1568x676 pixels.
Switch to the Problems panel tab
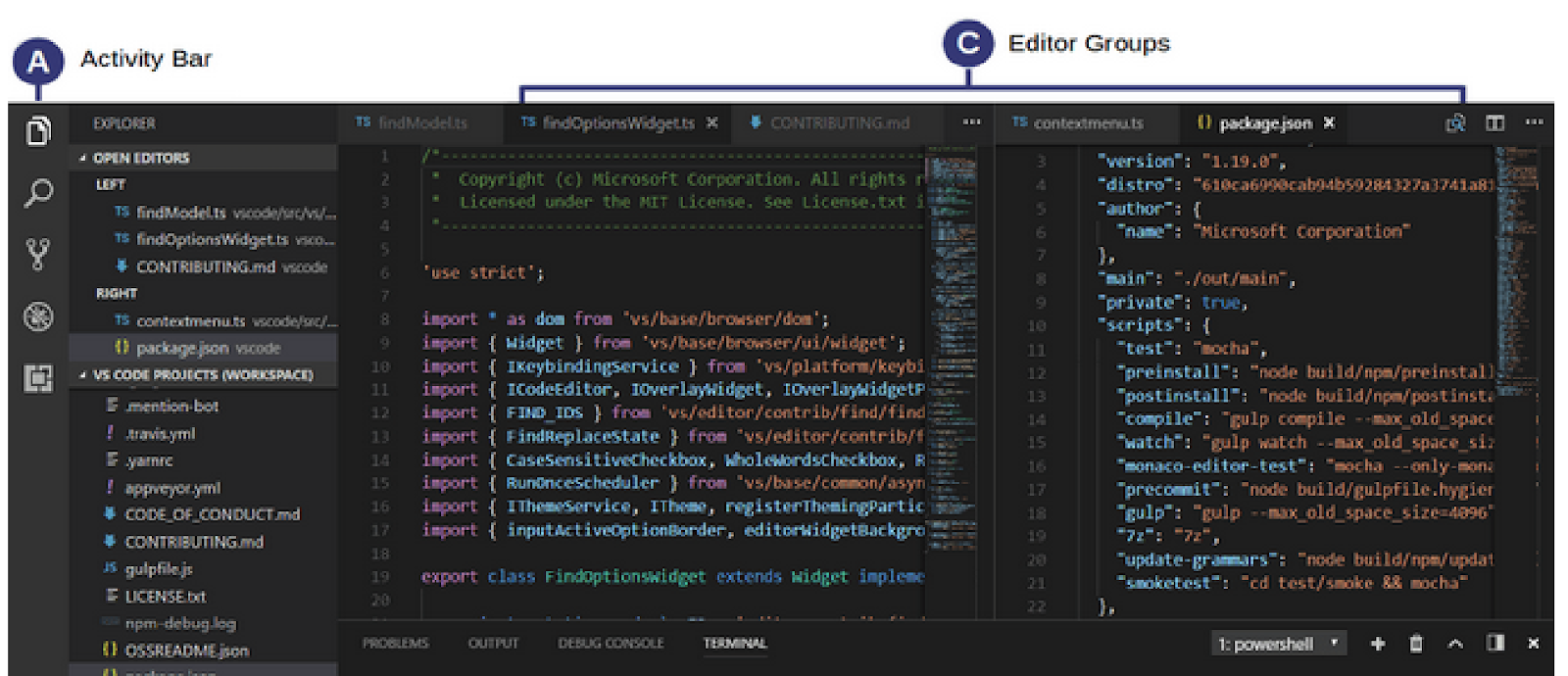(x=395, y=644)
